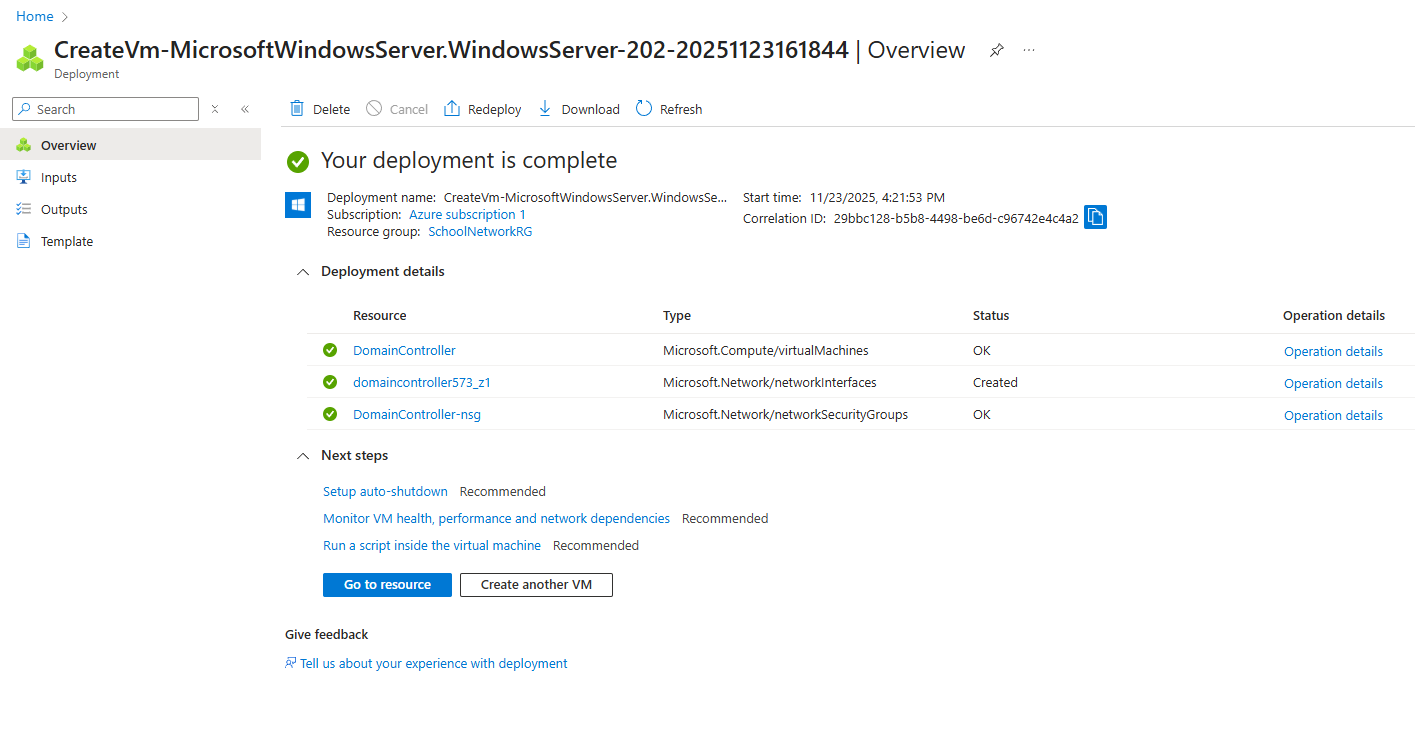
Task: Collapse the sidebar using the double chevron
Action: point(245,109)
